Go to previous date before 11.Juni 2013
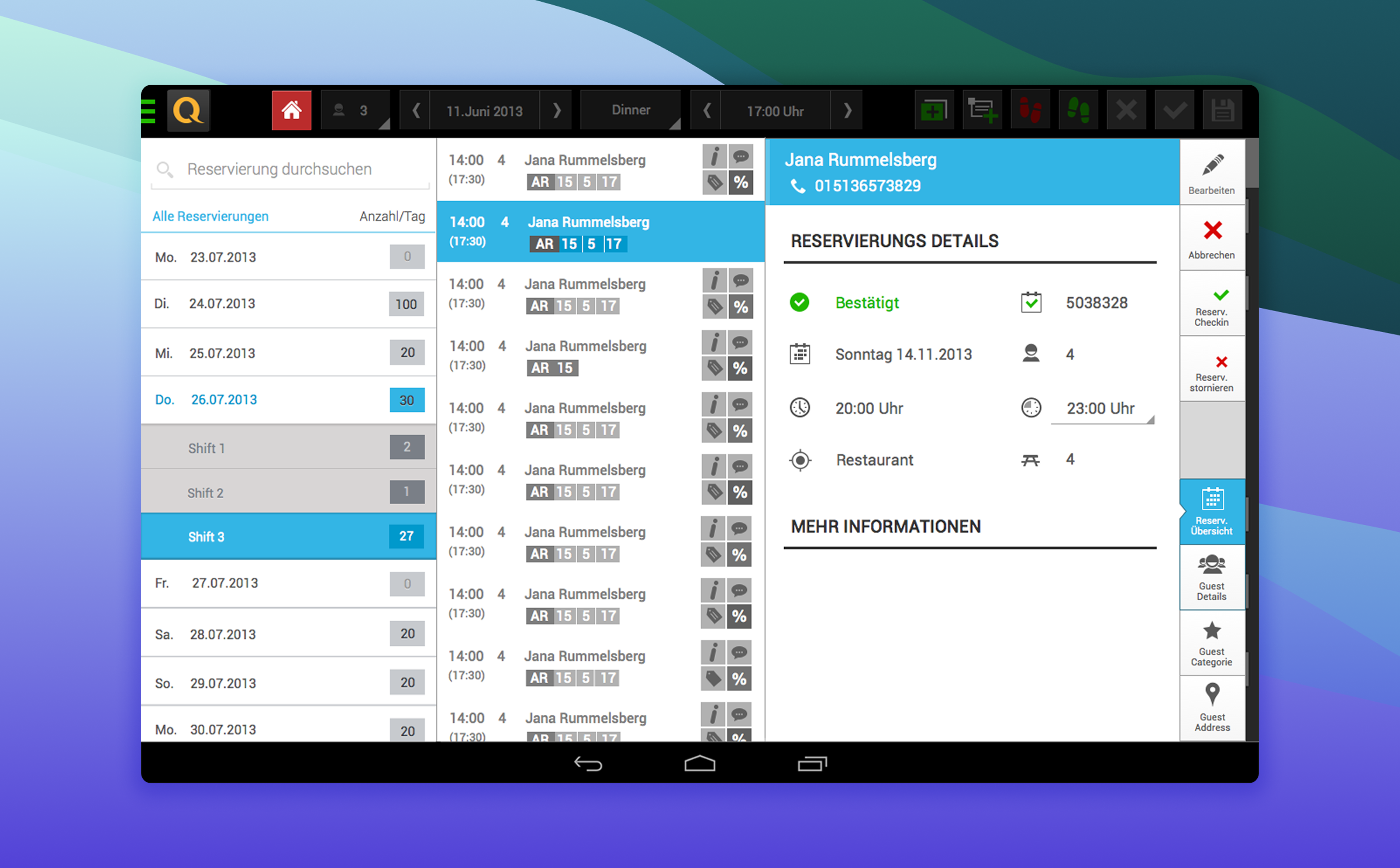 pyautogui.click(x=416, y=110)
